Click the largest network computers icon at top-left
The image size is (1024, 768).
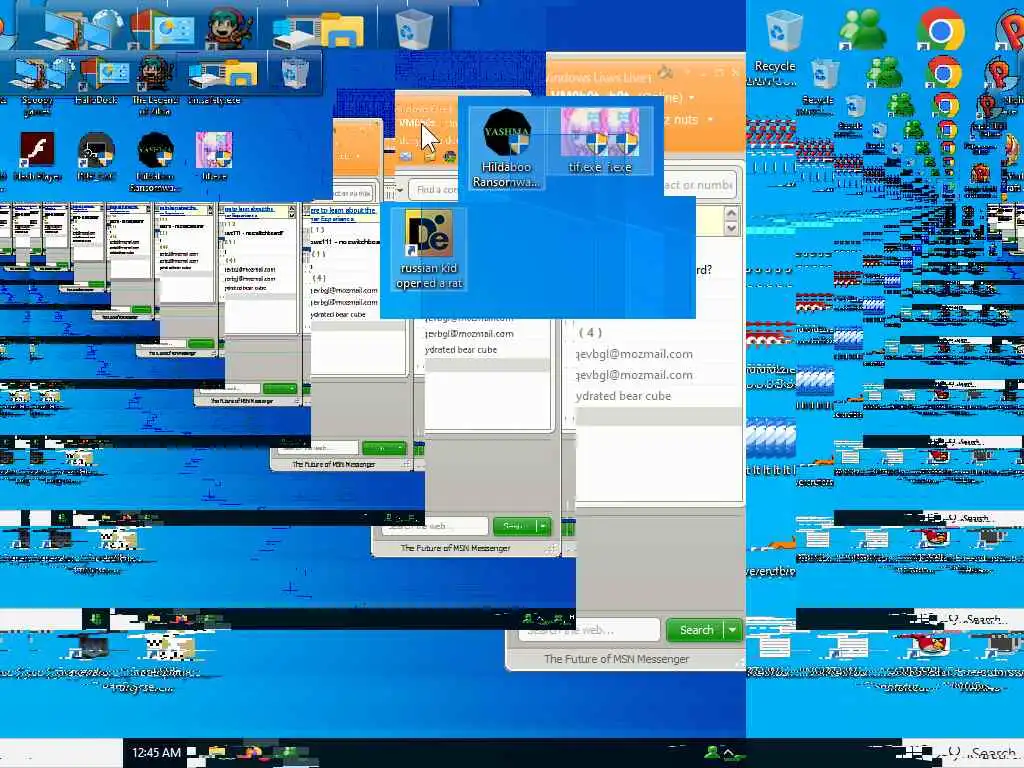78,29
